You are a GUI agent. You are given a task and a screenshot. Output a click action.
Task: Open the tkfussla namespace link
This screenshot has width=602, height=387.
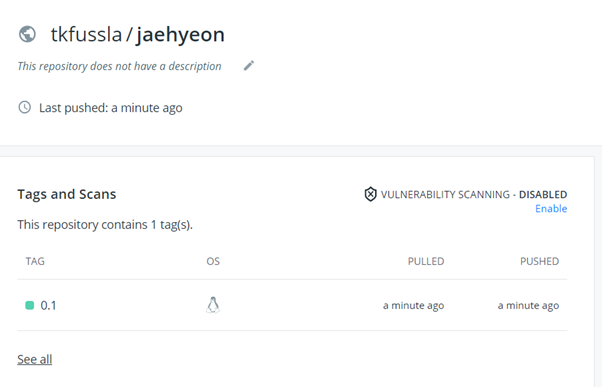pos(86,34)
